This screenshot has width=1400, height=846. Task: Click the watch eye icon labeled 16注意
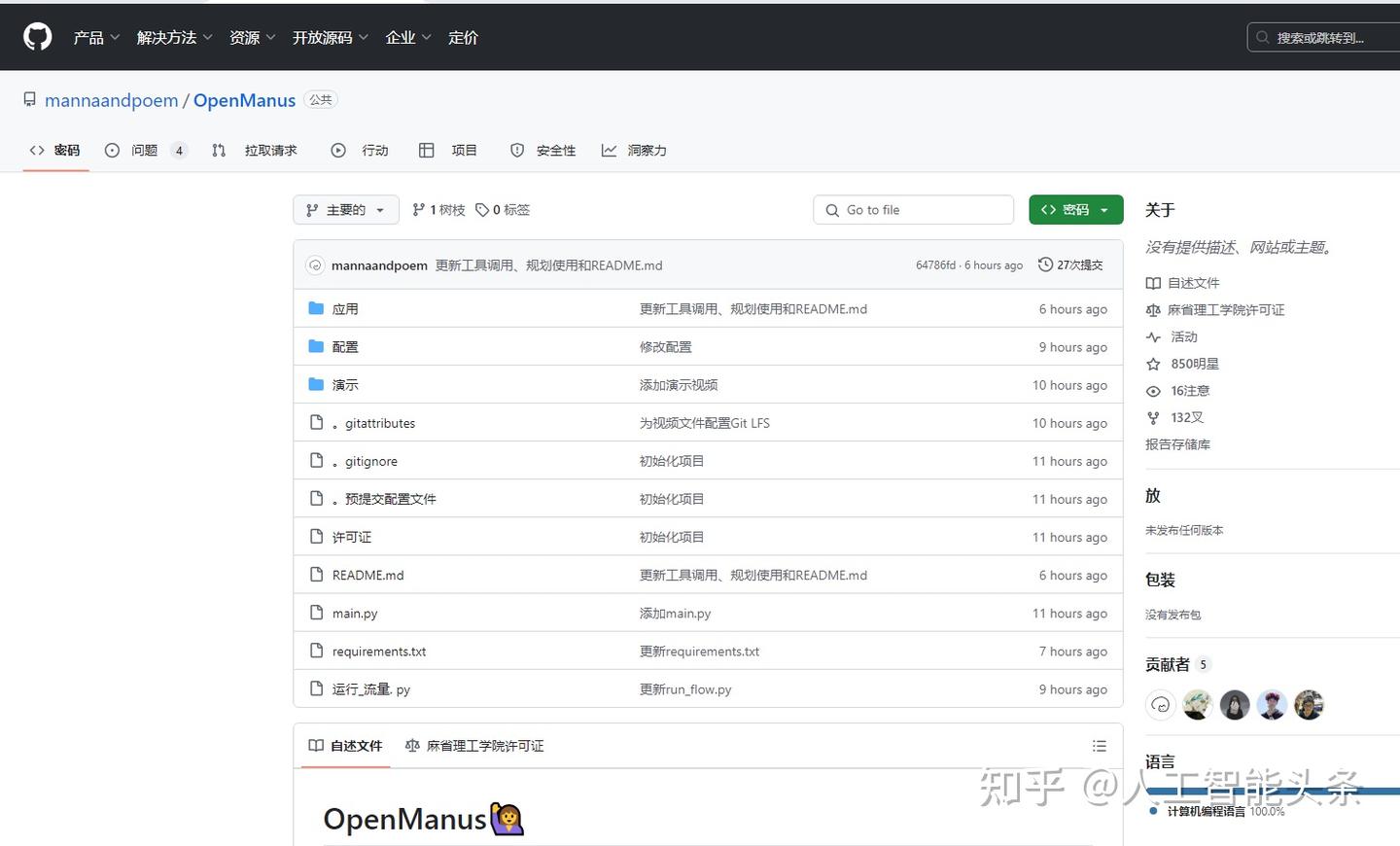[x=1153, y=390]
